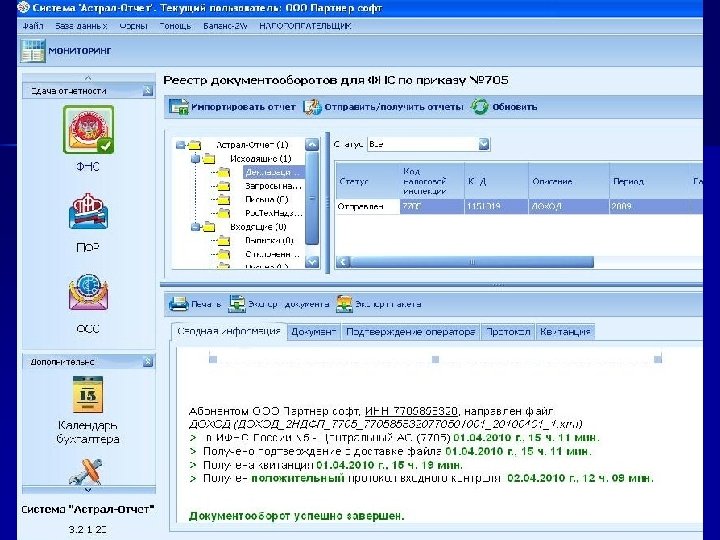Open the НАЛОГОПЛАТЕЛЬЩИК menu
The width and height of the screenshot is (720, 540).
point(305,26)
